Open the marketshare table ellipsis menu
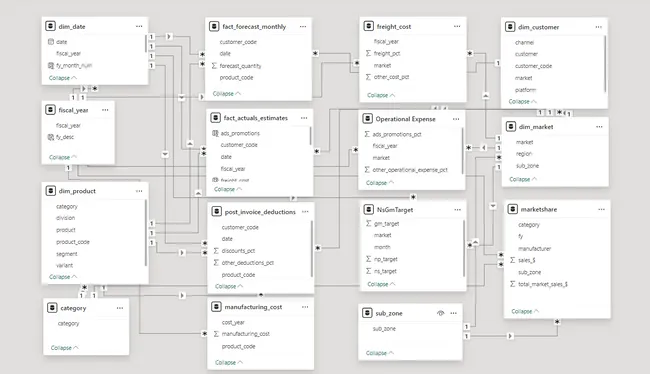650x374 pixels. click(601, 209)
